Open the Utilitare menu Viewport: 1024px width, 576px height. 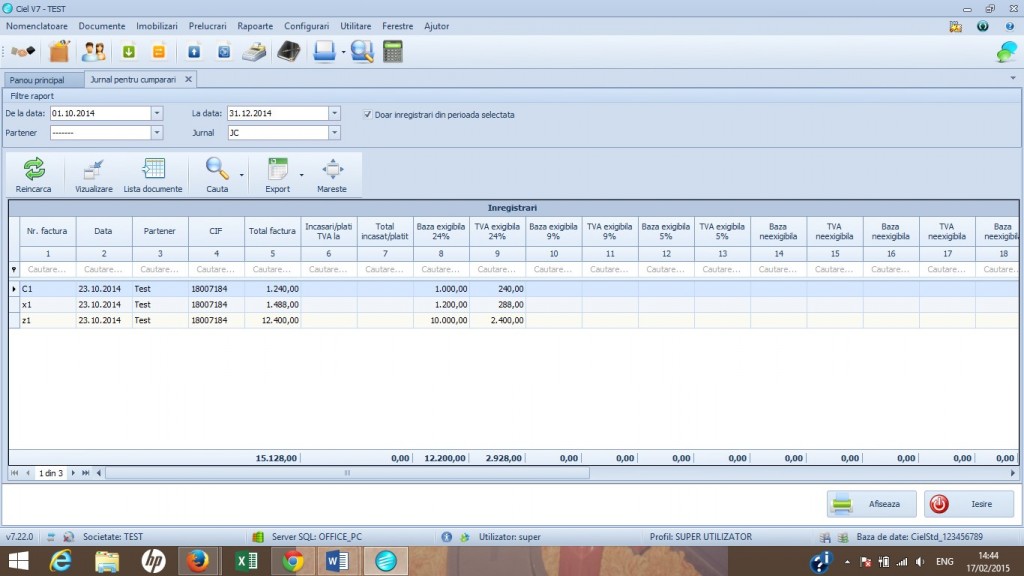coord(355,26)
